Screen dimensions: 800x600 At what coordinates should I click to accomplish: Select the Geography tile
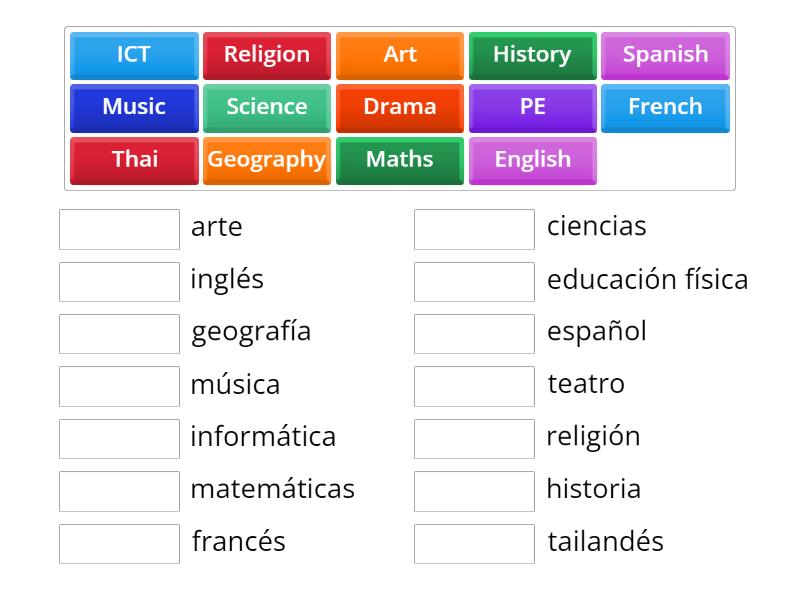(x=267, y=160)
